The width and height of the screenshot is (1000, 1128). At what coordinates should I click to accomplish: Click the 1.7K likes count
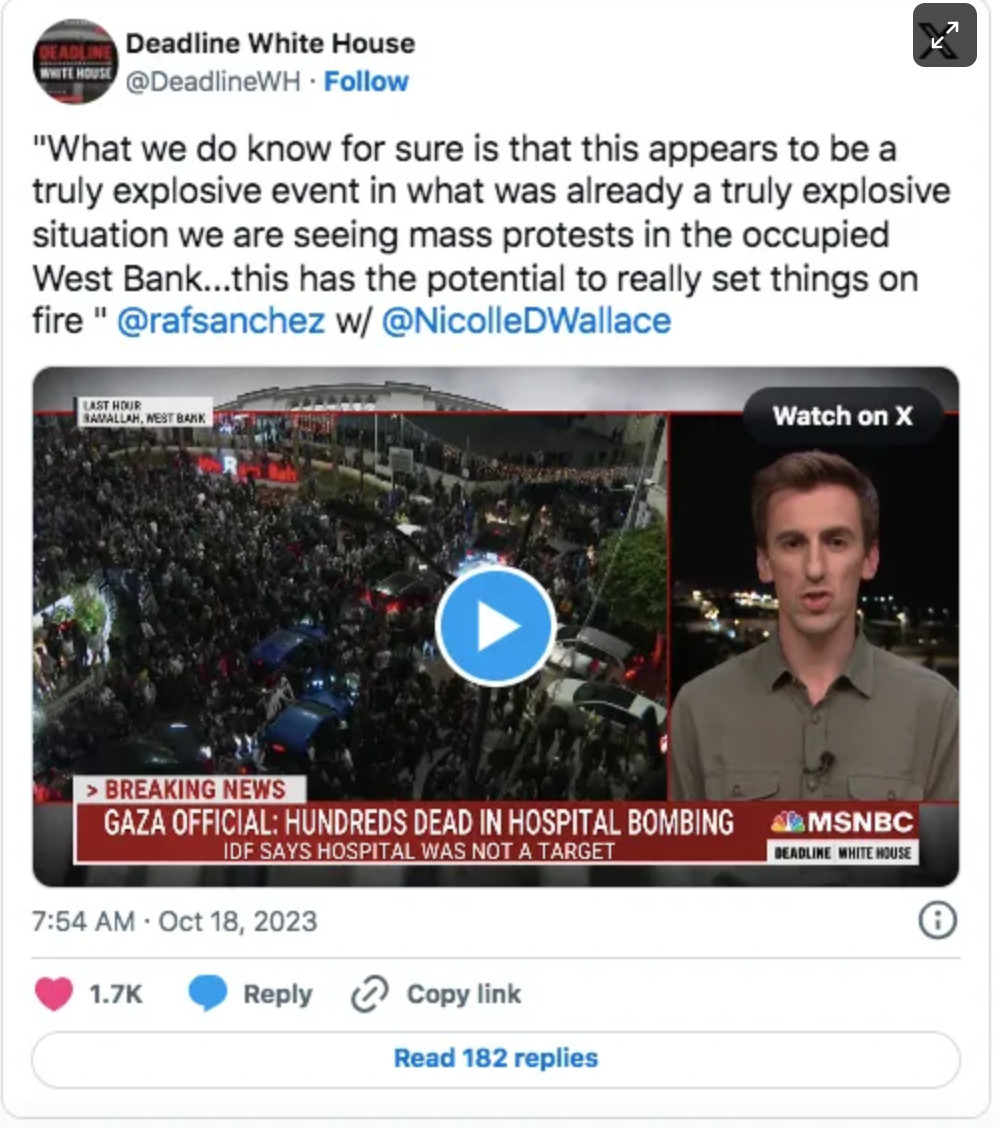pyautogui.click(x=116, y=994)
